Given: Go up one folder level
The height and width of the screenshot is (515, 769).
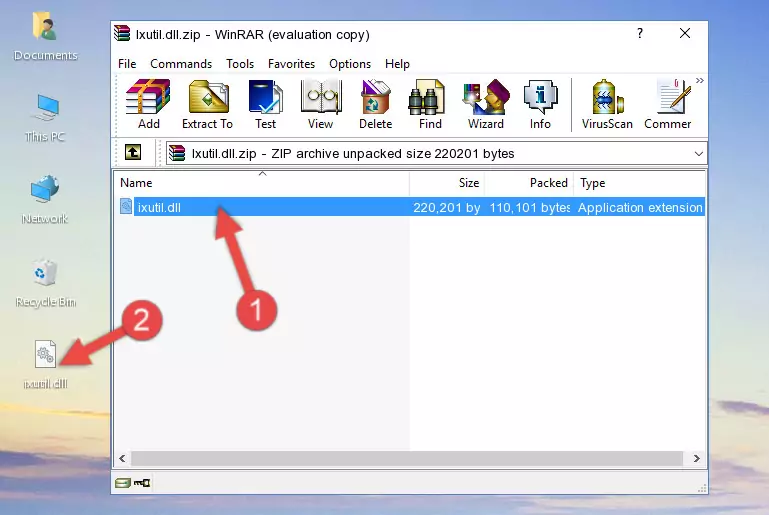Looking at the screenshot, I should (x=133, y=153).
